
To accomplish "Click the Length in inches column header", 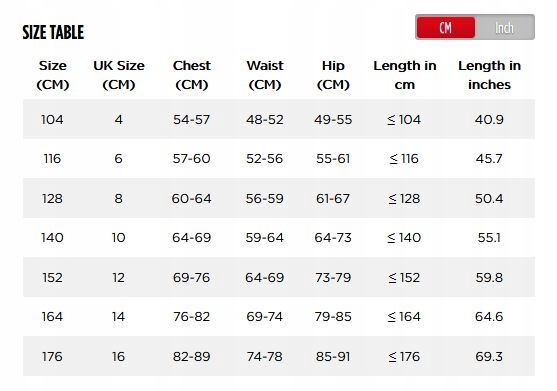I will (x=489, y=75).
